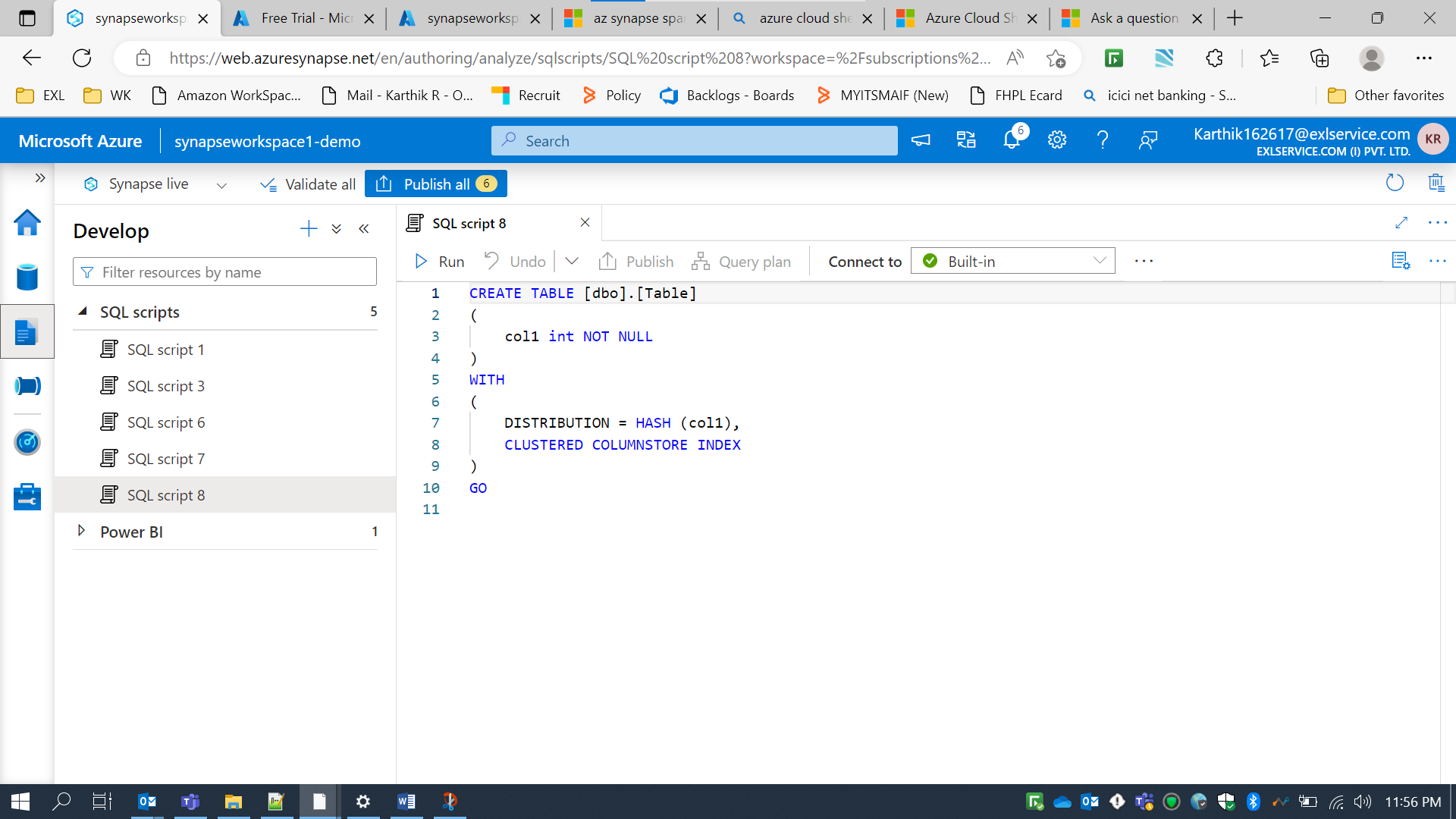Click the refresh icon in toolbar
Screen dimensions: 1456x819
1395,183
